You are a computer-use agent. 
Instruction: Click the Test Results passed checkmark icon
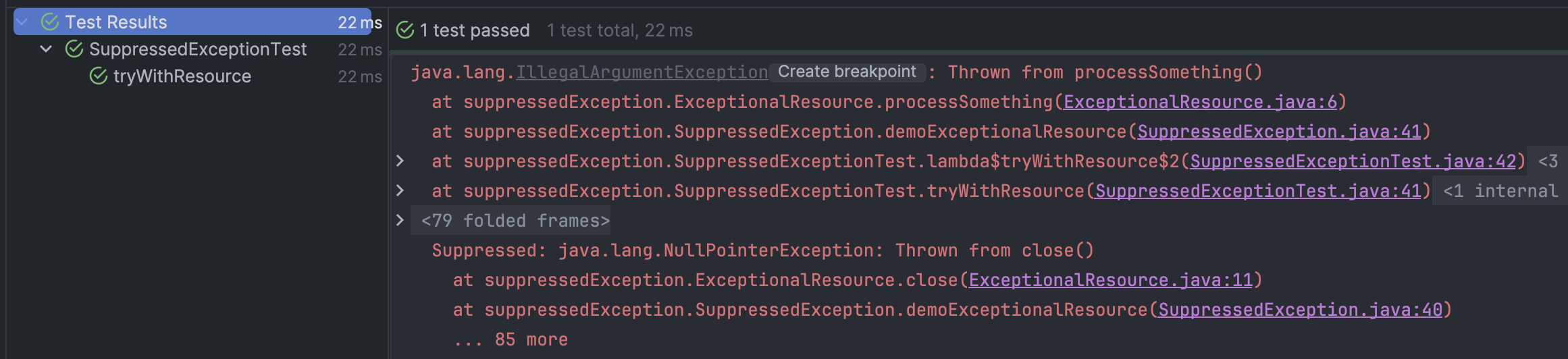(50, 22)
